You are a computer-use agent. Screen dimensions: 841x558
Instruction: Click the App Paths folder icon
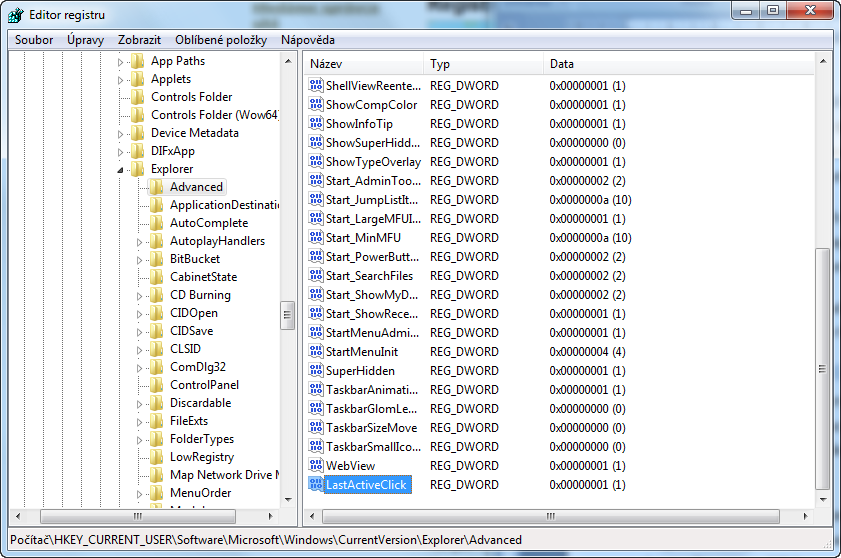[138, 61]
